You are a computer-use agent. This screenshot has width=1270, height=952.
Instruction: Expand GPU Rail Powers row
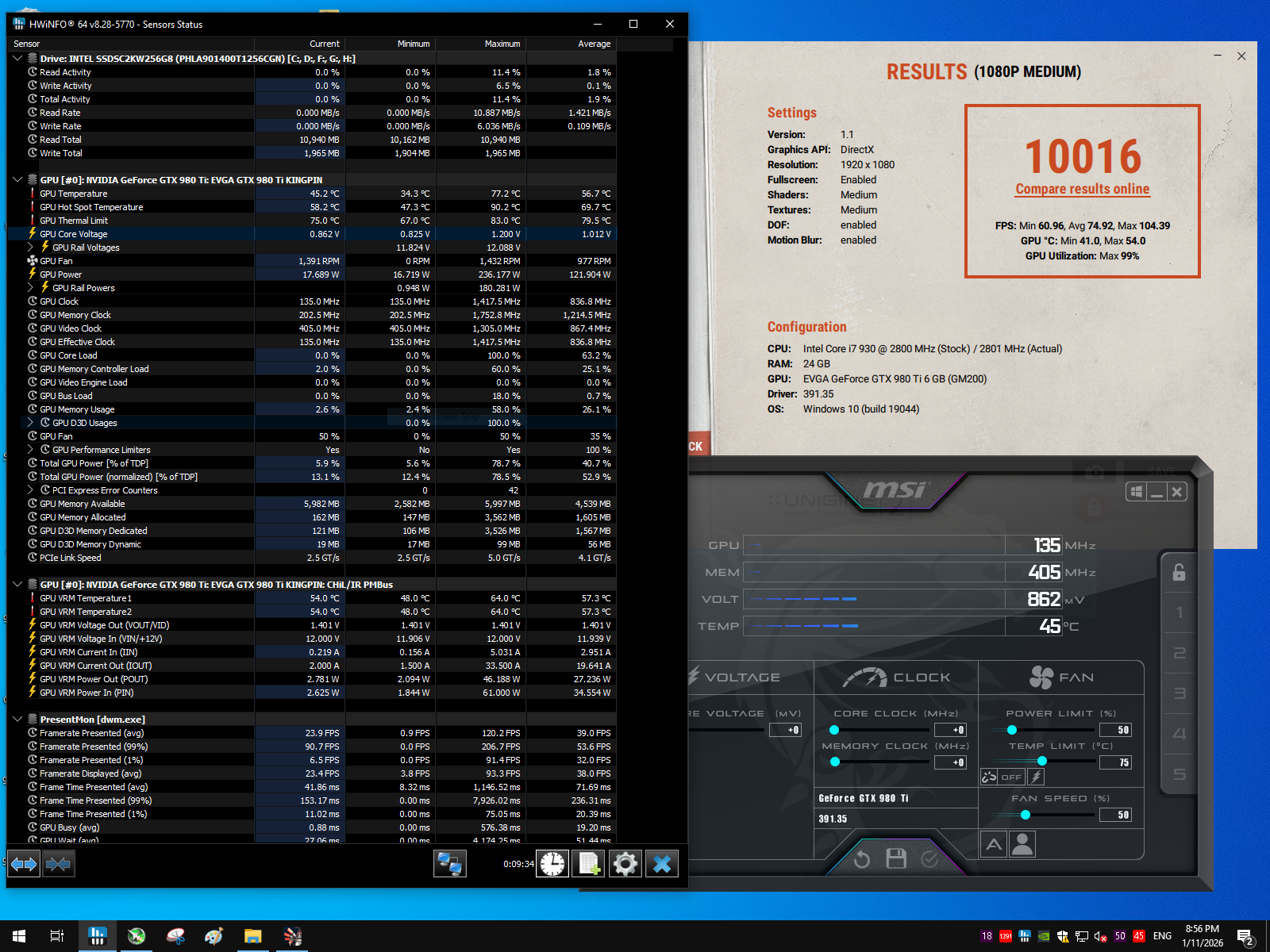[x=30, y=288]
